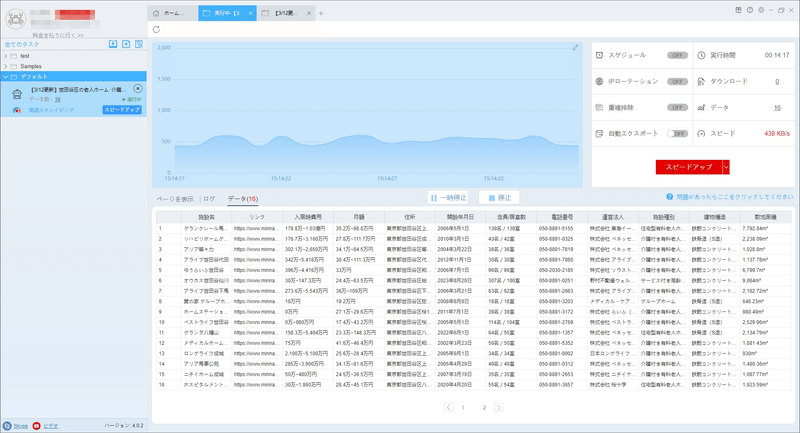Image resolution: width=800 pixels, height=433 pixels.
Task: Click the データ chart icon in stats panel
Action: coord(702,108)
